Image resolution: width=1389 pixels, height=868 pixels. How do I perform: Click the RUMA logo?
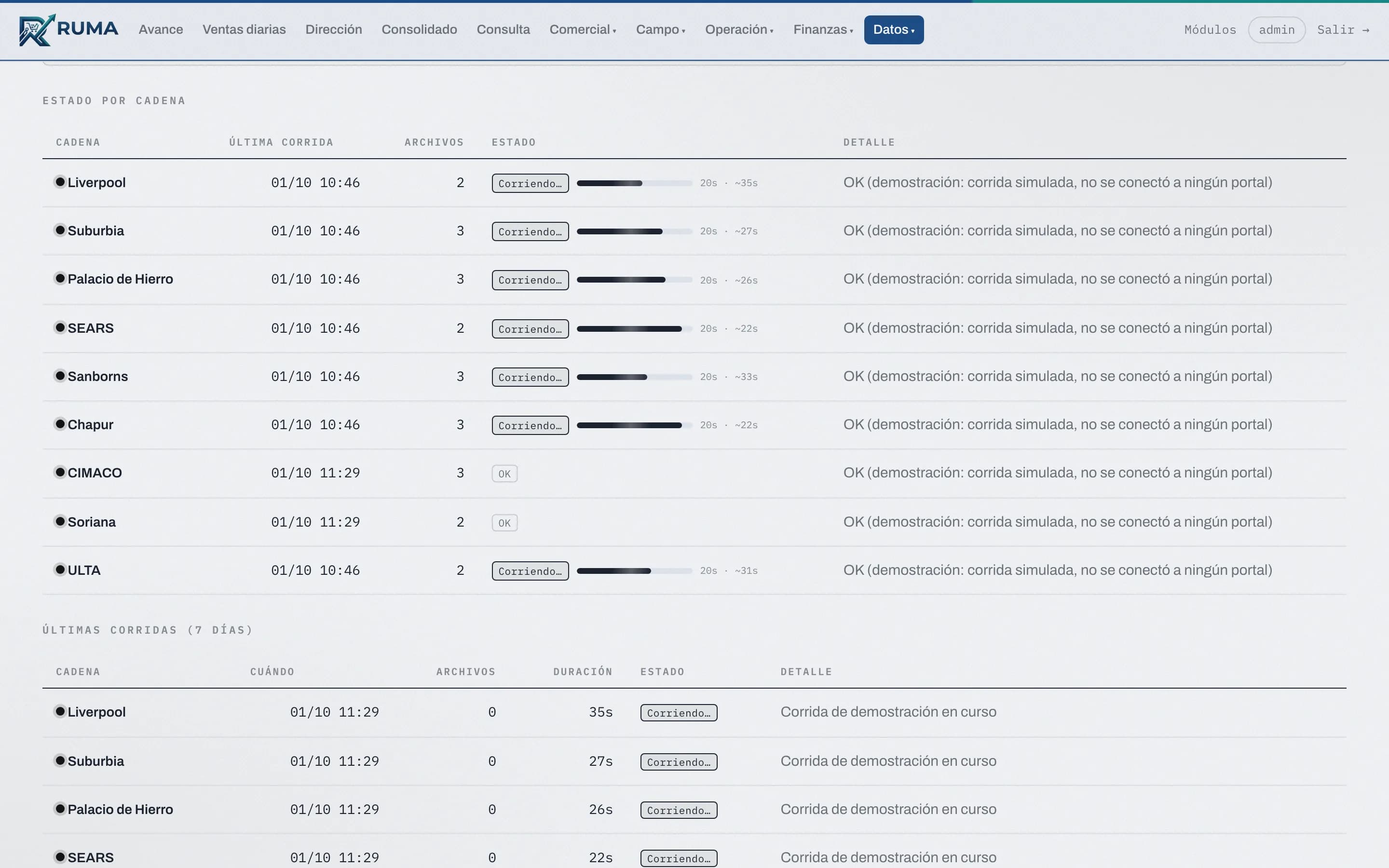(68, 30)
